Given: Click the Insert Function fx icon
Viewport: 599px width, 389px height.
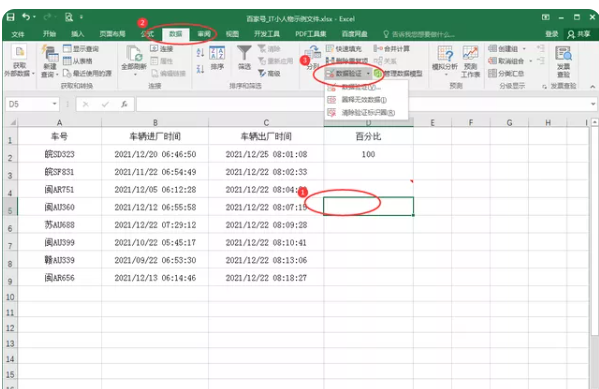Looking at the screenshot, I should point(124,104).
